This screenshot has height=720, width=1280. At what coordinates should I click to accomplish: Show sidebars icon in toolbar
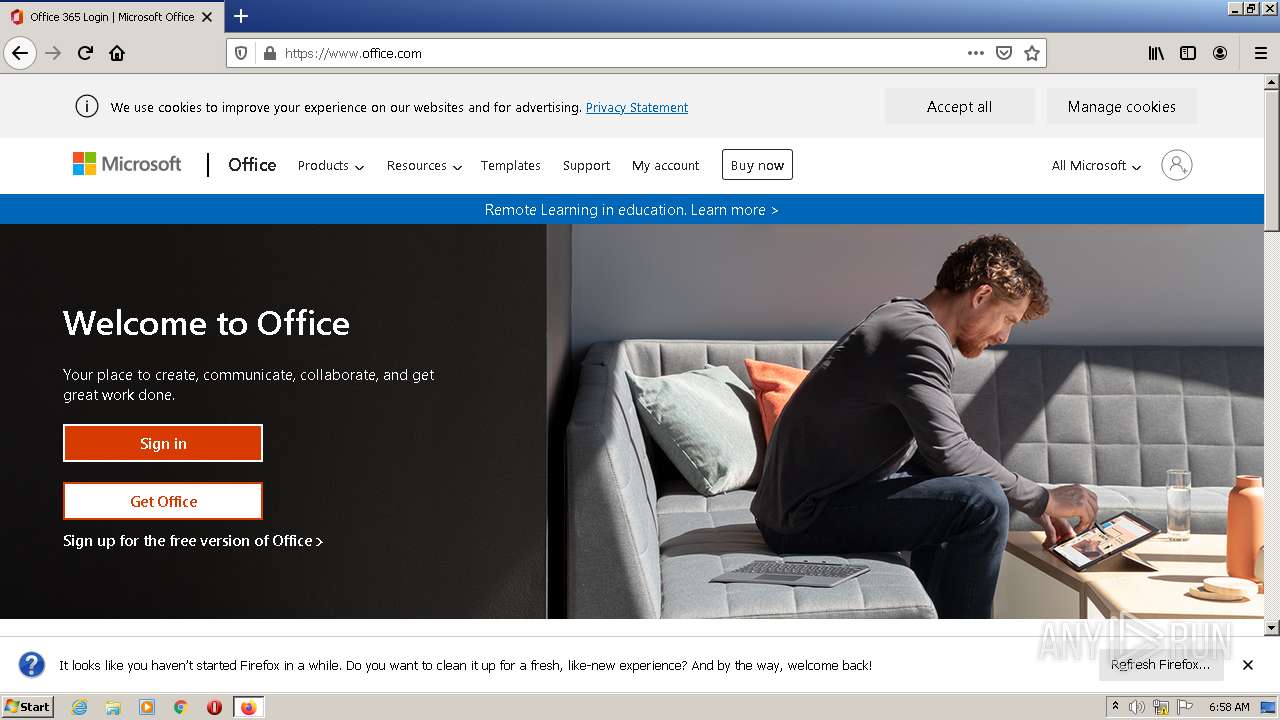tap(1188, 53)
